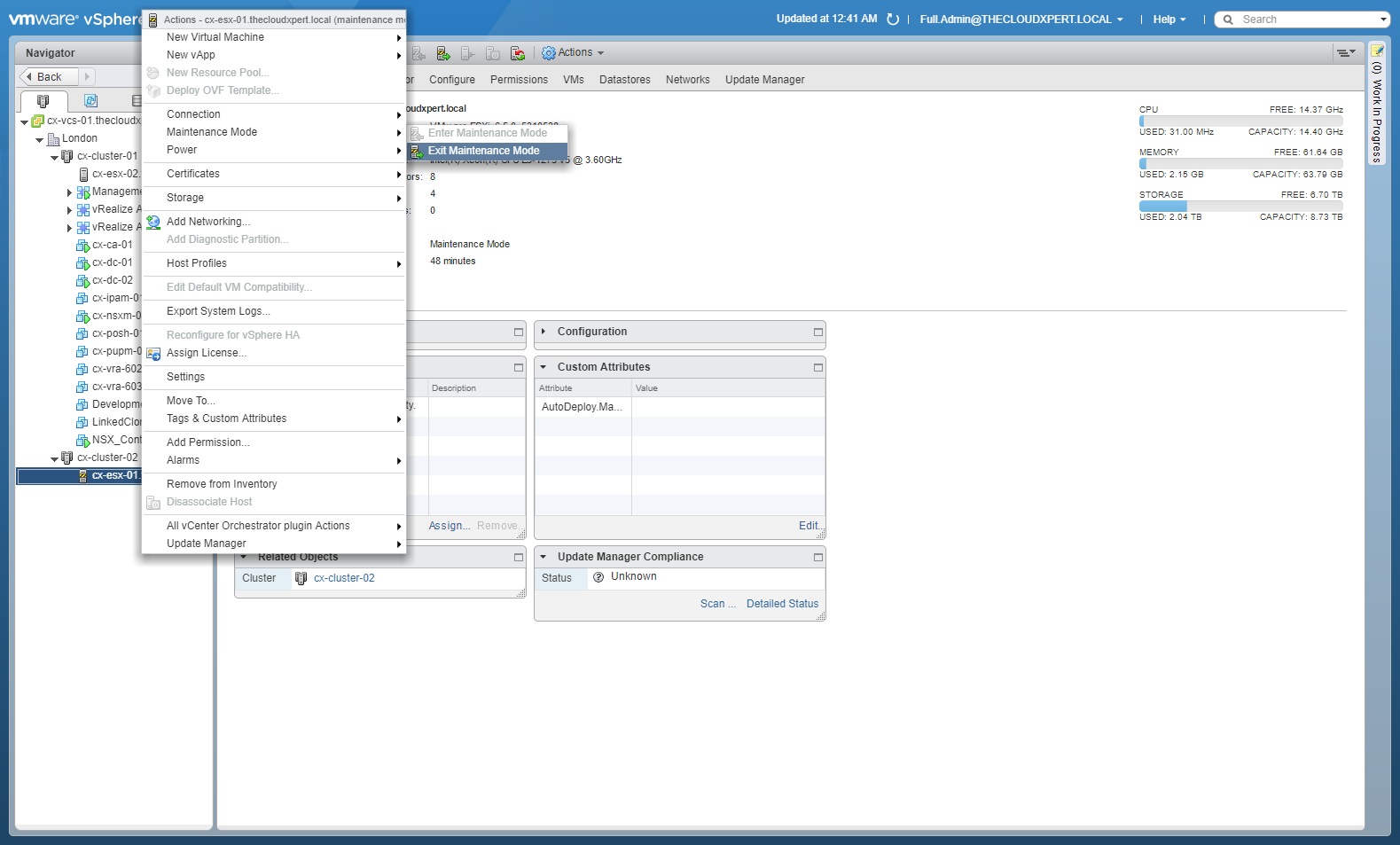Toggle the Custom Attributes panel minimize box
Image resolution: width=1400 pixels, height=845 pixels.
[x=817, y=368]
